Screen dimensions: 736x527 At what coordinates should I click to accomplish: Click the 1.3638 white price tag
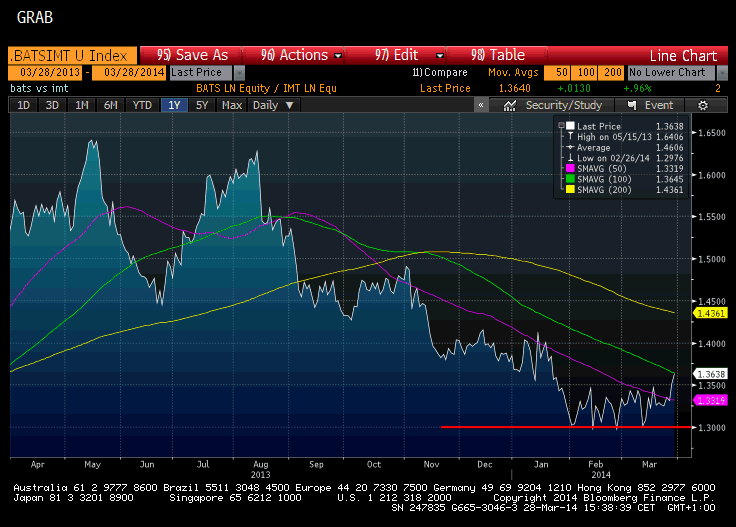tap(710, 374)
